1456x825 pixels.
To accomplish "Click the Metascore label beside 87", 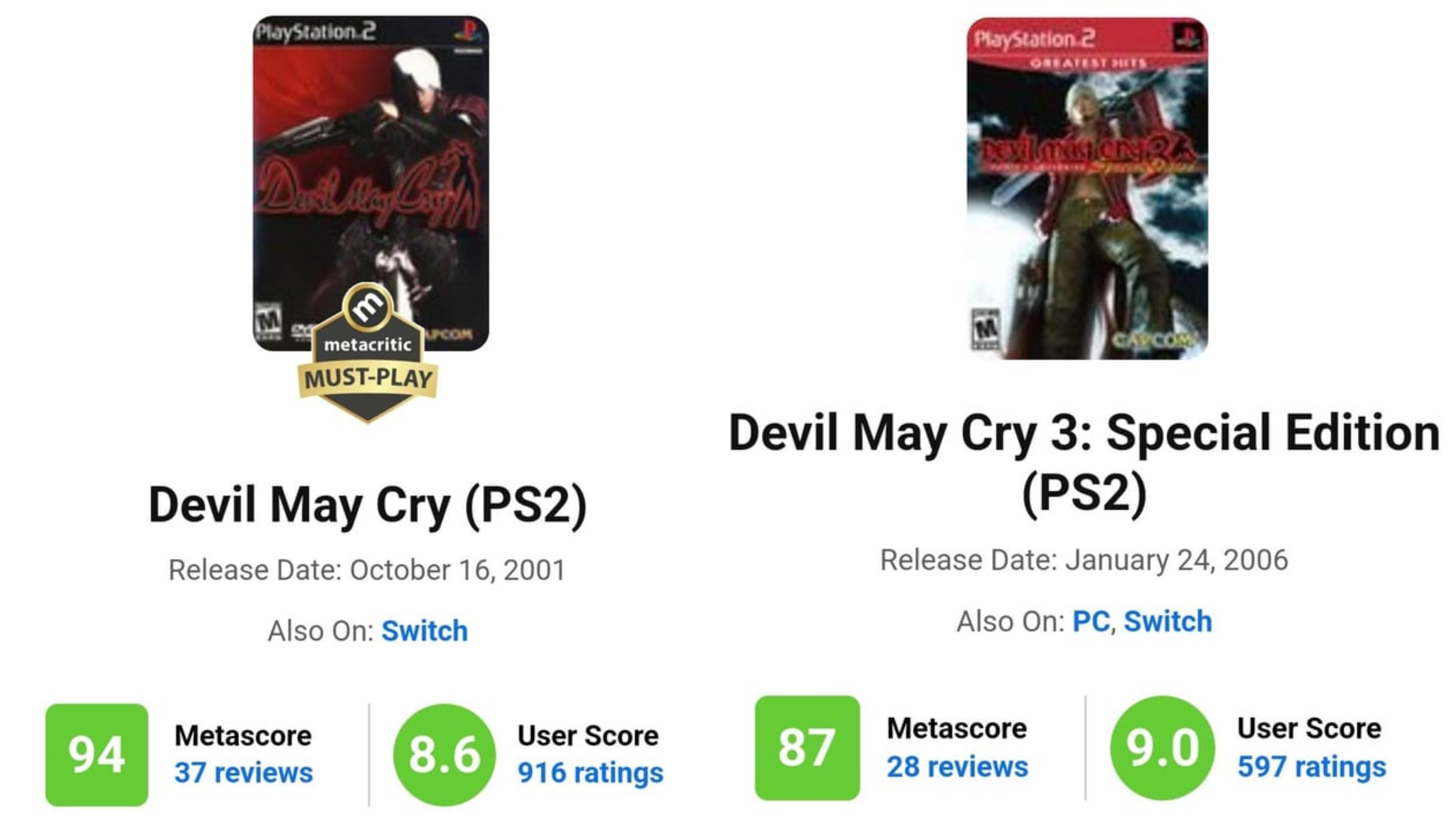I will coord(956,728).
